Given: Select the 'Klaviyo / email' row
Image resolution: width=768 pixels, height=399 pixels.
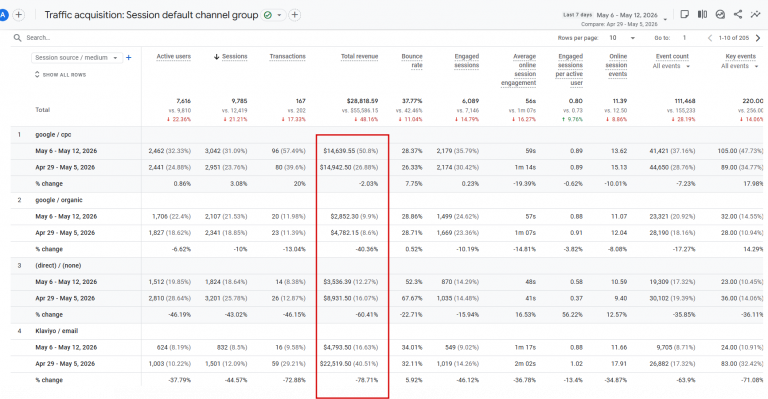Looking at the screenshot, I should (x=56, y=331).
